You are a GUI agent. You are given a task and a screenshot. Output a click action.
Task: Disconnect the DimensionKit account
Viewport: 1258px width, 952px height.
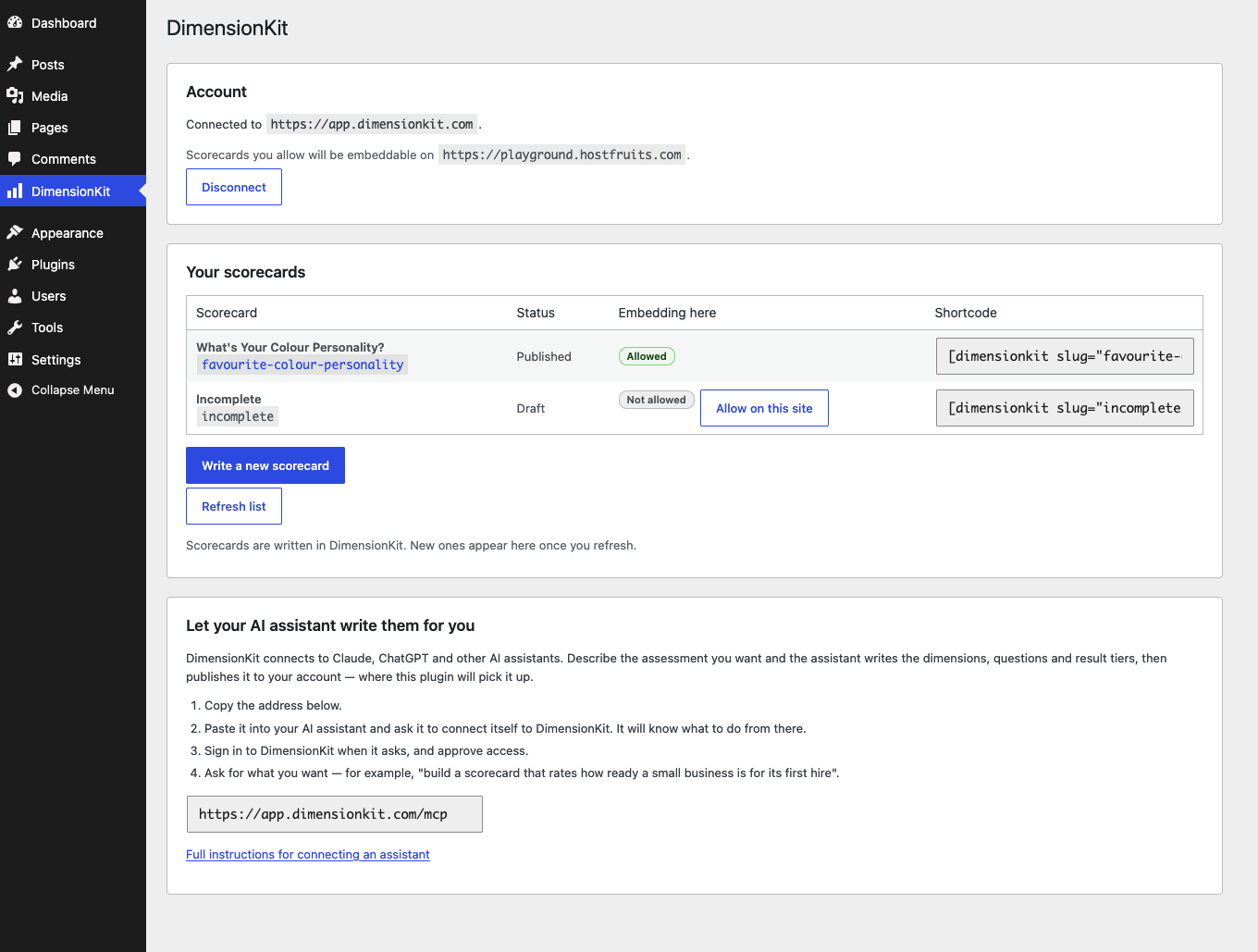click(234, 187)
